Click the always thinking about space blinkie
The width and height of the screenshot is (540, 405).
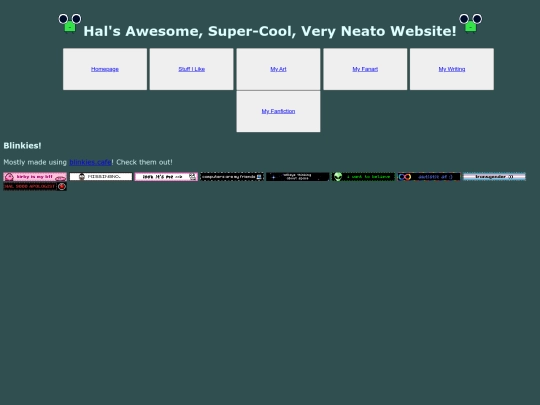click(298, 177)
